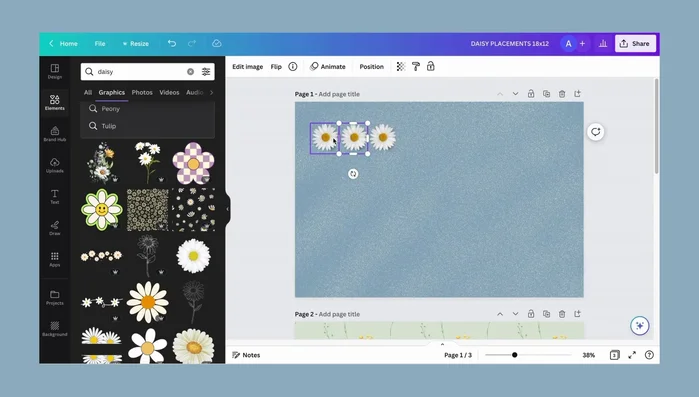Go back to Home
699x397 pixels.
[x=63, y=43]
